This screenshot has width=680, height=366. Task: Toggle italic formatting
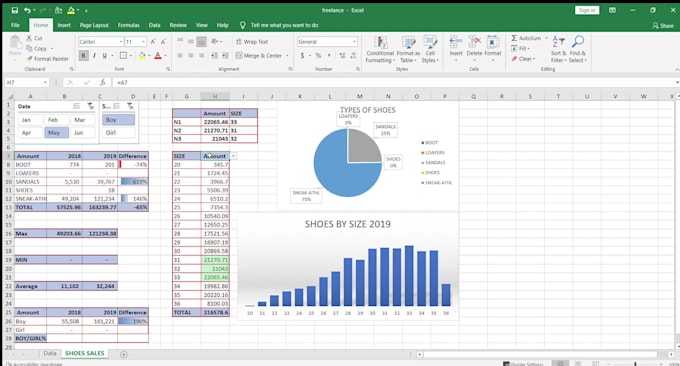pyautogui.click(x=94, y=56)
